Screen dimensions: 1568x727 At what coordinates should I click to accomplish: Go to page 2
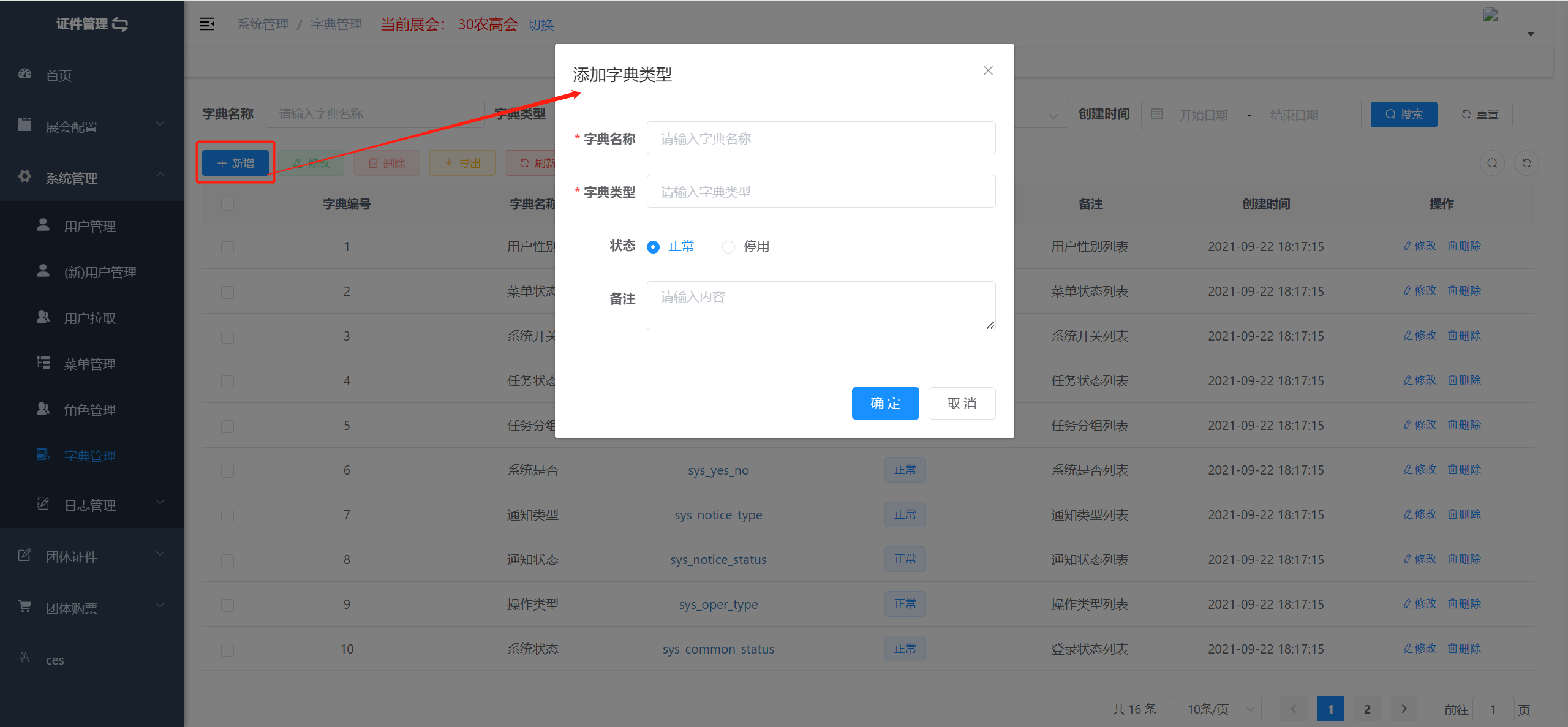1367,709
